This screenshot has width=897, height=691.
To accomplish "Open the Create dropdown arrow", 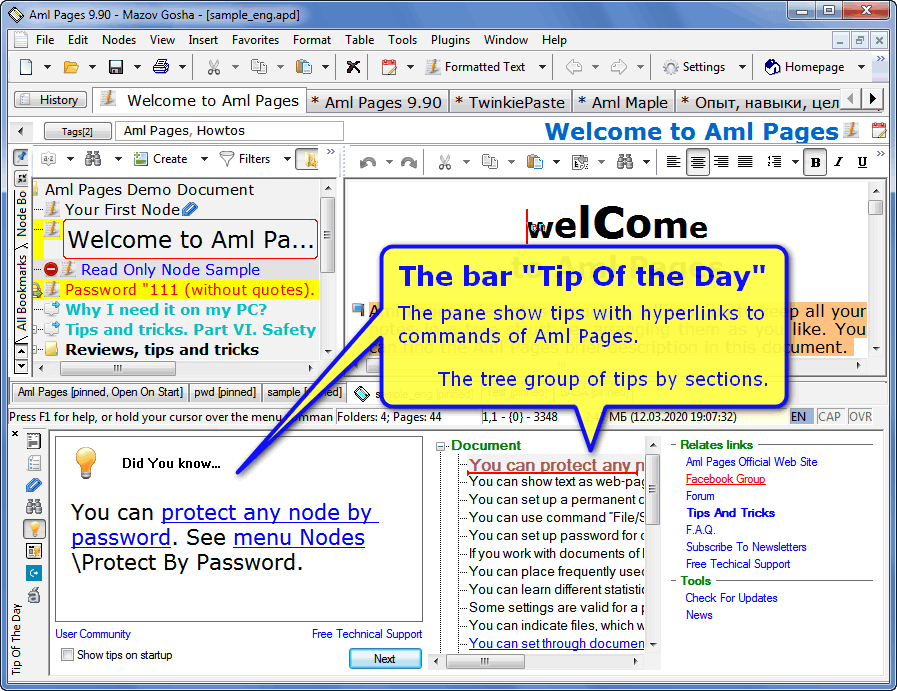I will click(204, 159).
